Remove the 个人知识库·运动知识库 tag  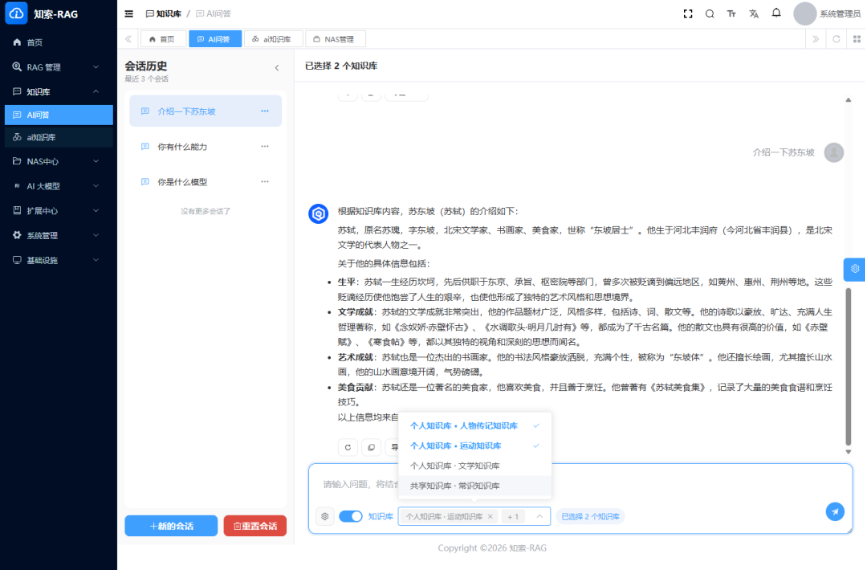(490, 516)
